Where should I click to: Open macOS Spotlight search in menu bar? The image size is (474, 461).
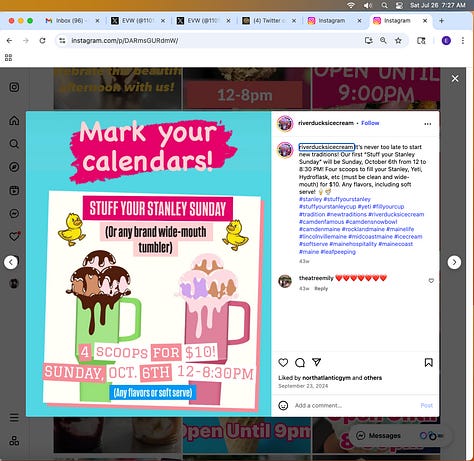[x=384, y=5]
